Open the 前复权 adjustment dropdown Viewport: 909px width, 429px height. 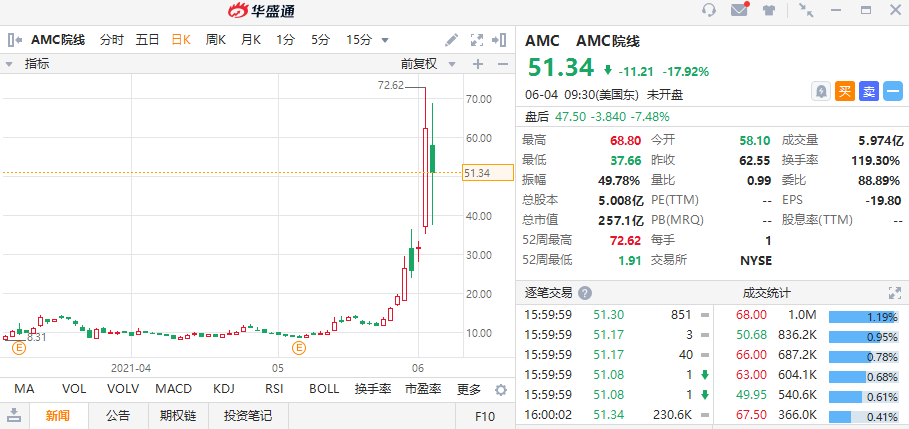428,64
